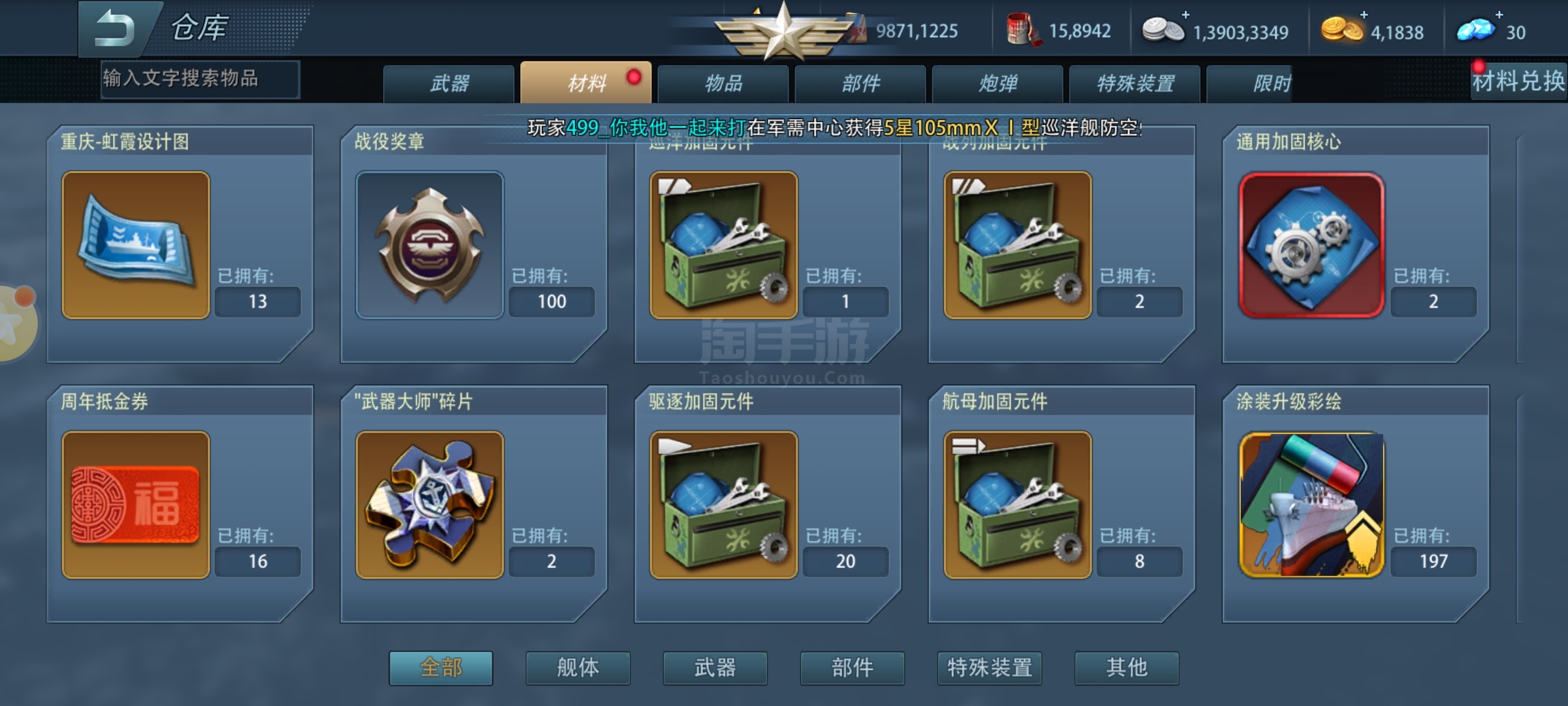This screenshot has height=706, width=1568.
Task: Open the 通用加固核心 gear icon
Action: click(x=1312, y=245)
